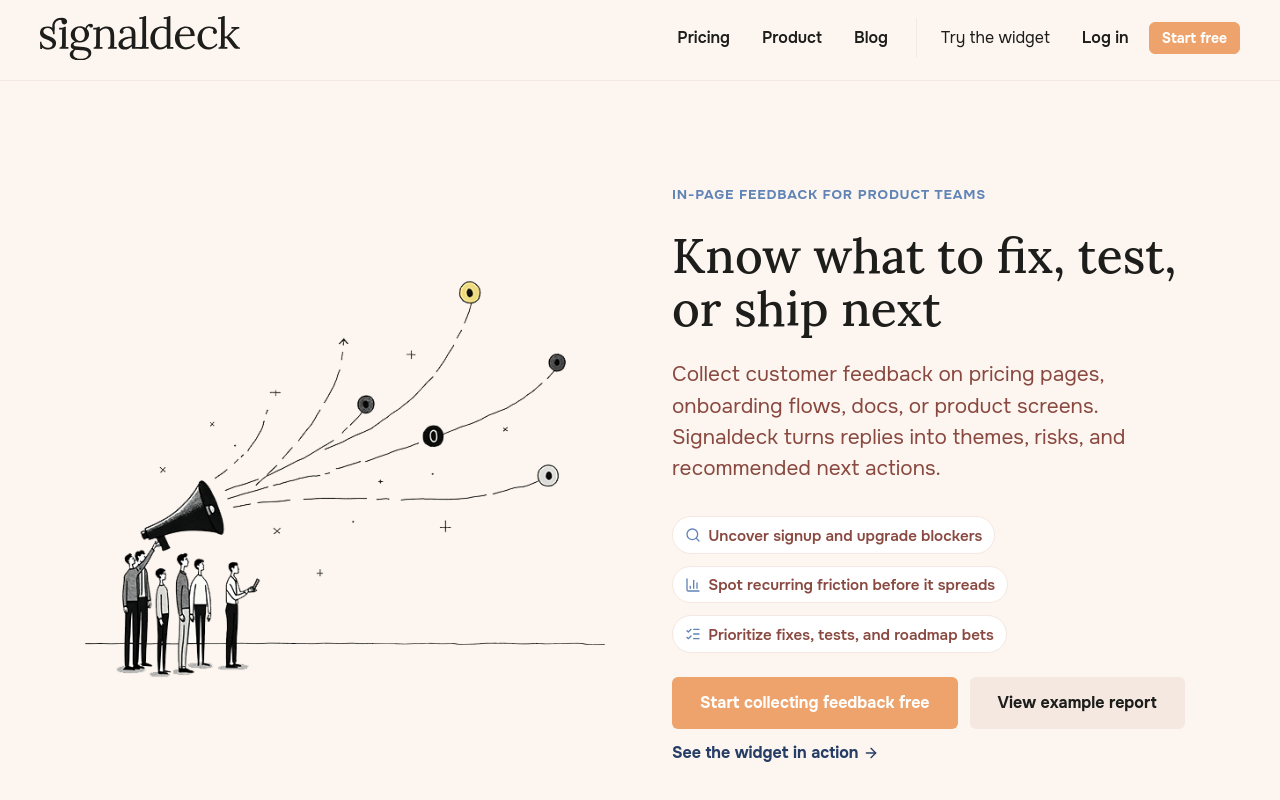
Task: Go to the Blog
Action: coord(871,38)
